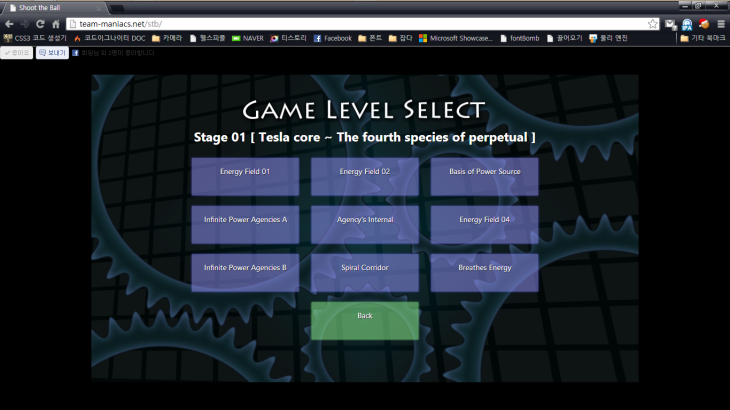Reload the page with the refresh icon
The width and height of the screenshot is (730, 410).
click(40, 24)
